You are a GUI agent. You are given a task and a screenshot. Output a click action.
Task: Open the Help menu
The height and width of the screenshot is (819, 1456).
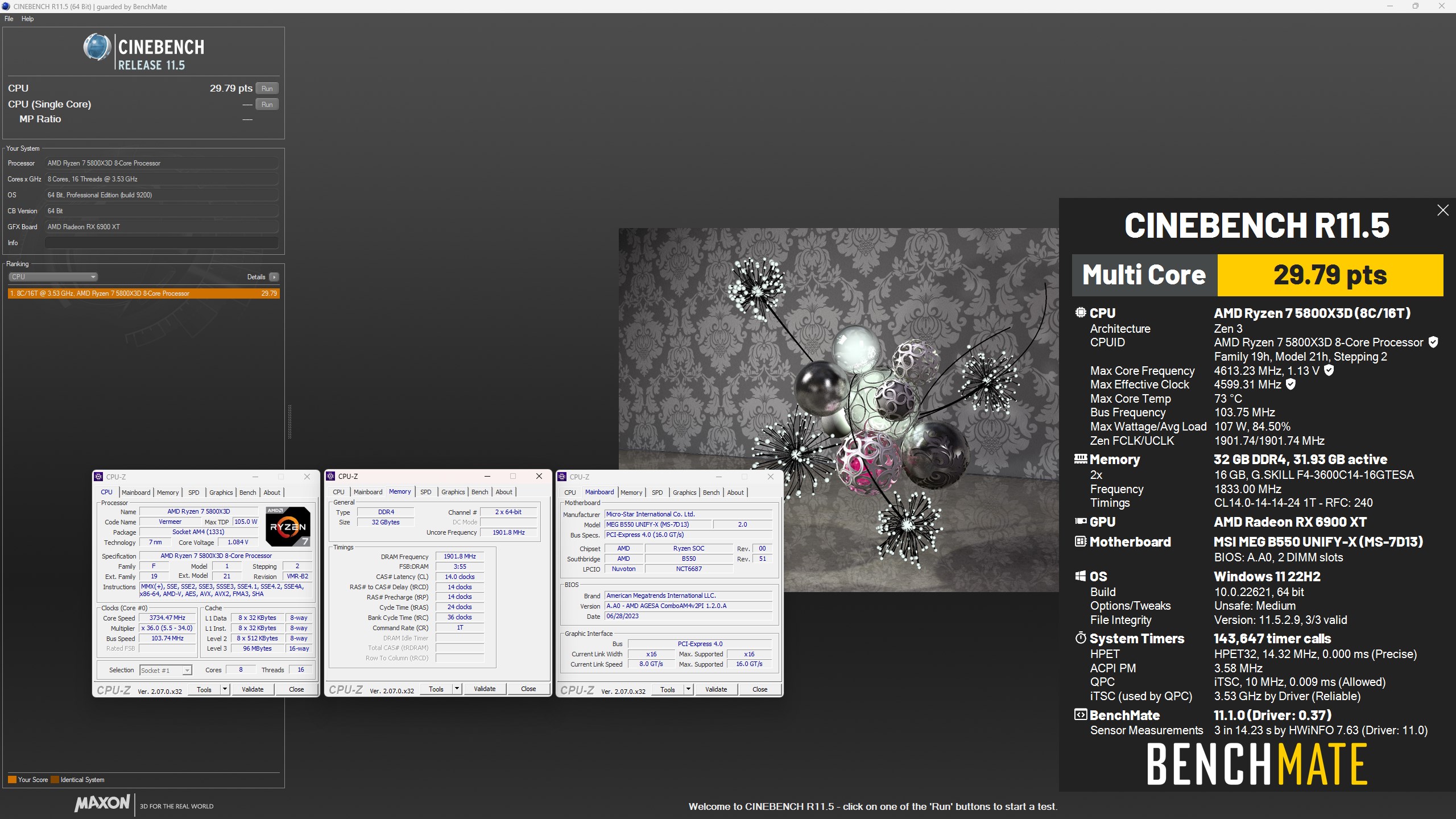coord(27,19)
